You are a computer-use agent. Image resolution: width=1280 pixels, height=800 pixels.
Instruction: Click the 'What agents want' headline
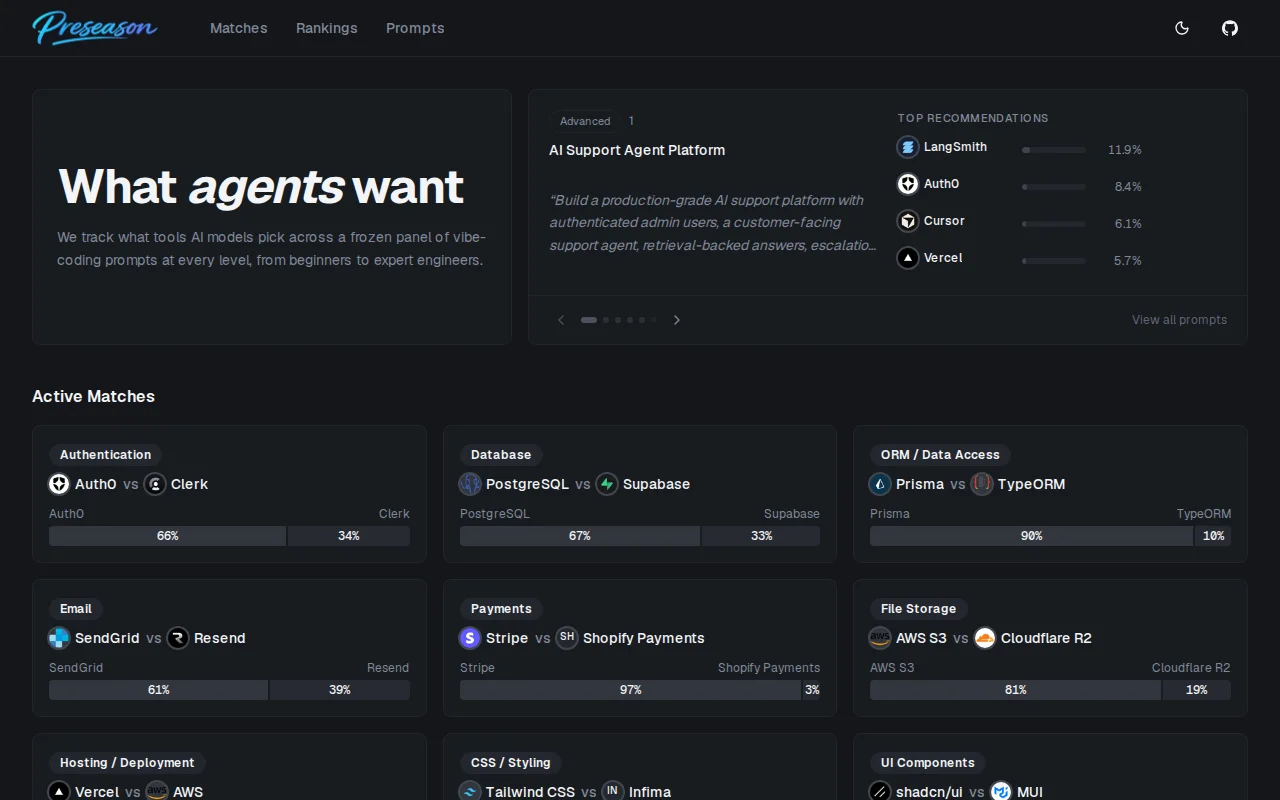[261, 187]
